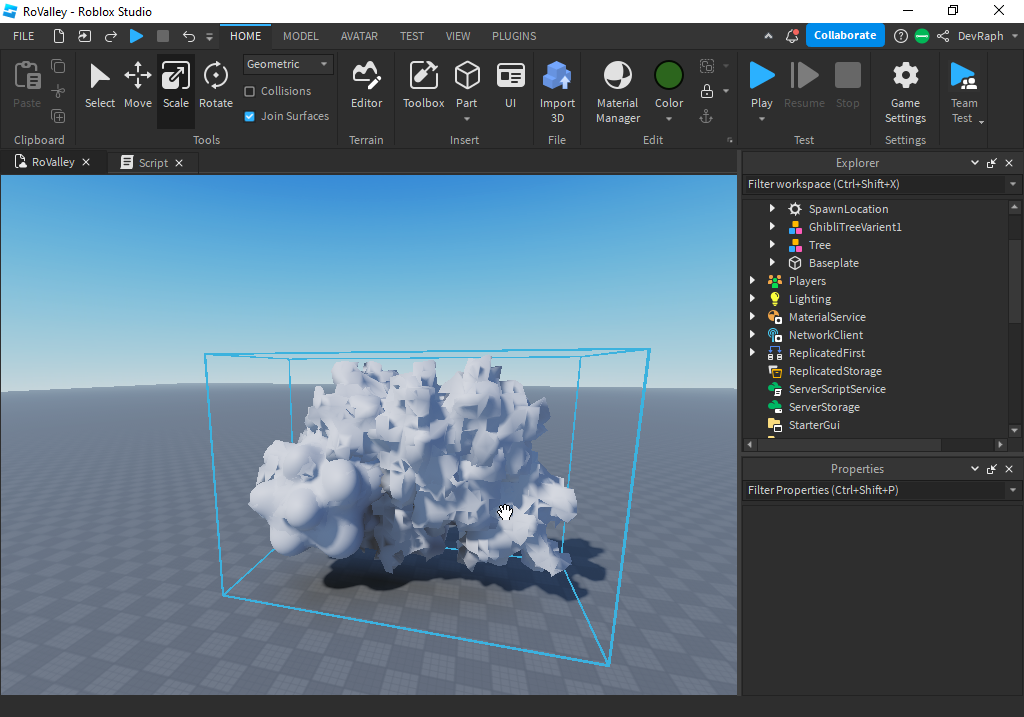Click Import 3D

(557, 93)
